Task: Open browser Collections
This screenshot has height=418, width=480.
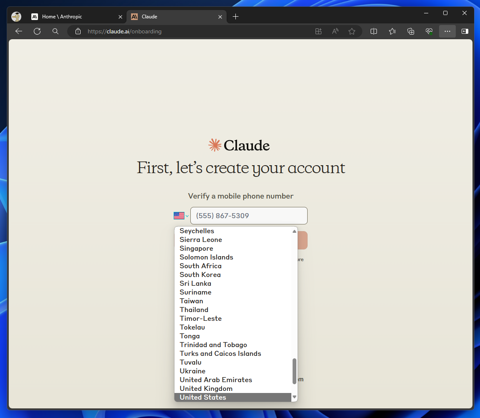Action: [x=411, y=31]
